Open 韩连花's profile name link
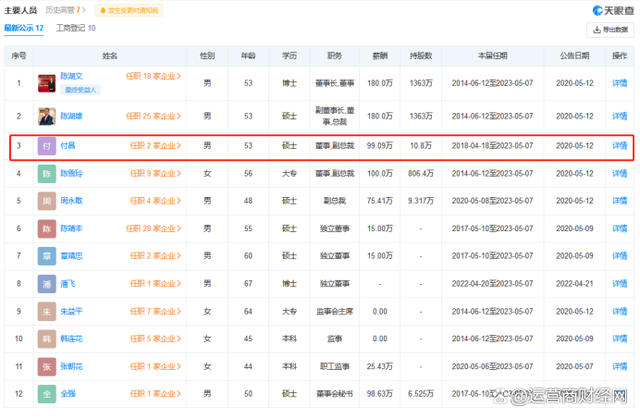The width and height of the screenshot is (640, 419). tap(71, 339)
